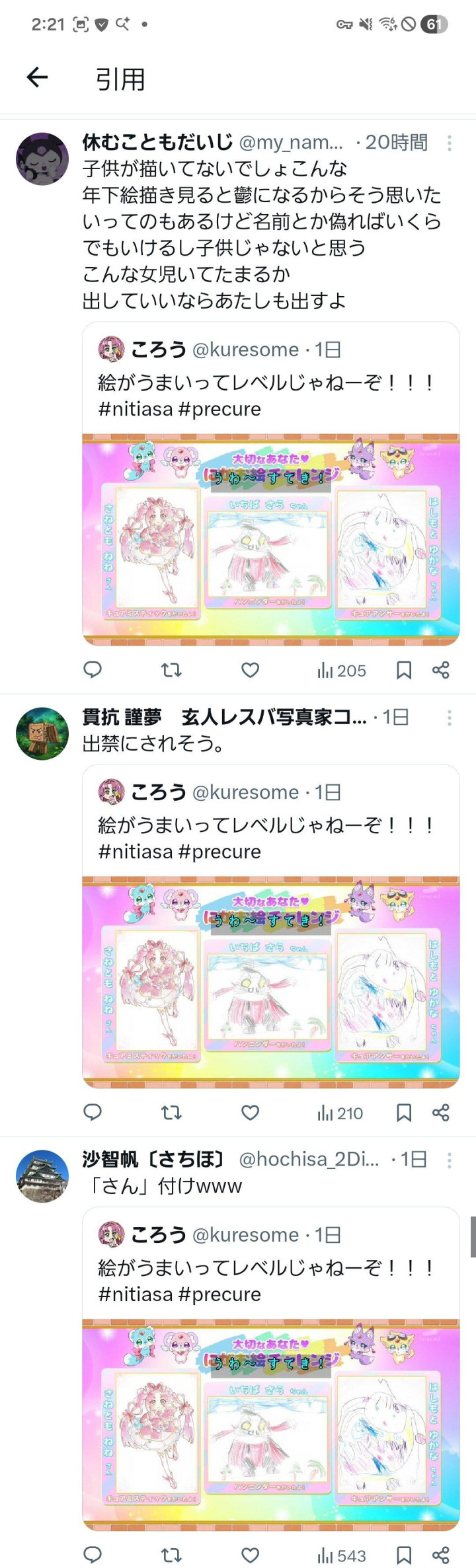
Task: Open 休むこともだいじ's profile avatar
Action: coord(42,159)
